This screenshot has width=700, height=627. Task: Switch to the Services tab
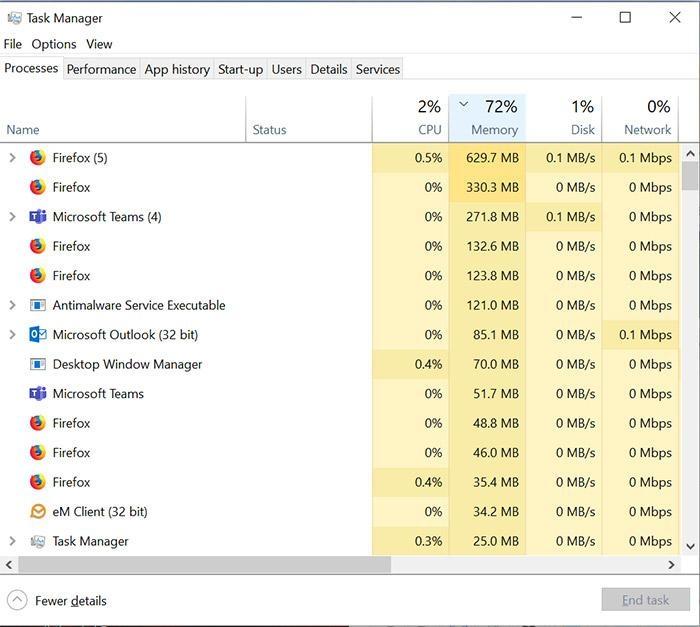378,69
